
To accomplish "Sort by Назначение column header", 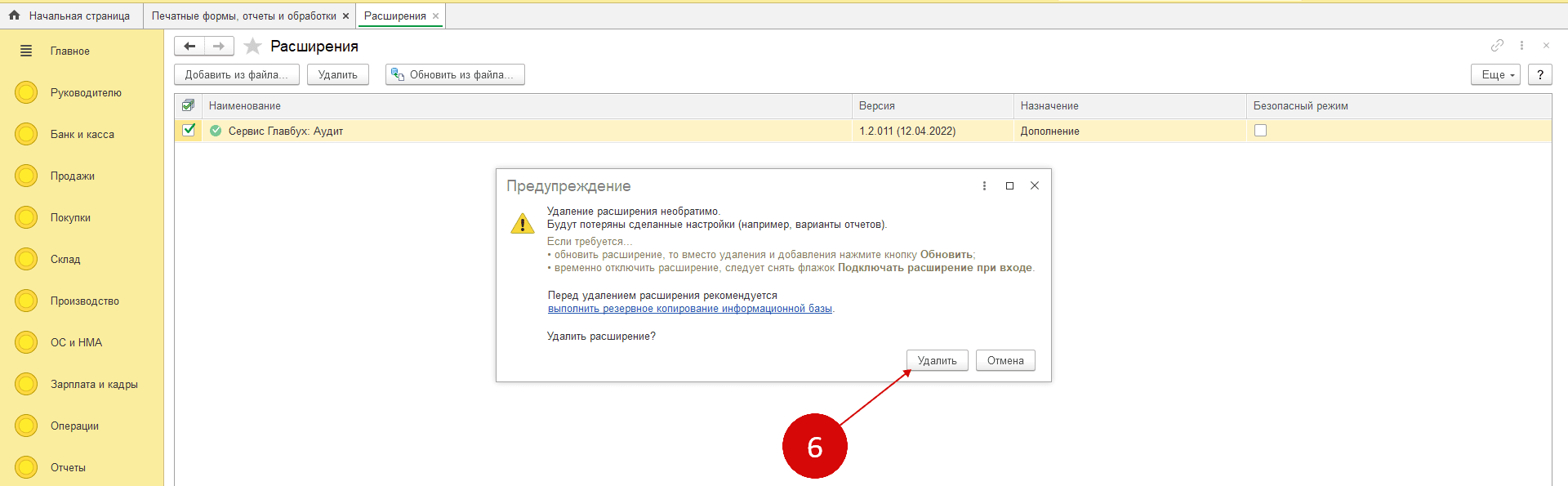I will 1130,105.
